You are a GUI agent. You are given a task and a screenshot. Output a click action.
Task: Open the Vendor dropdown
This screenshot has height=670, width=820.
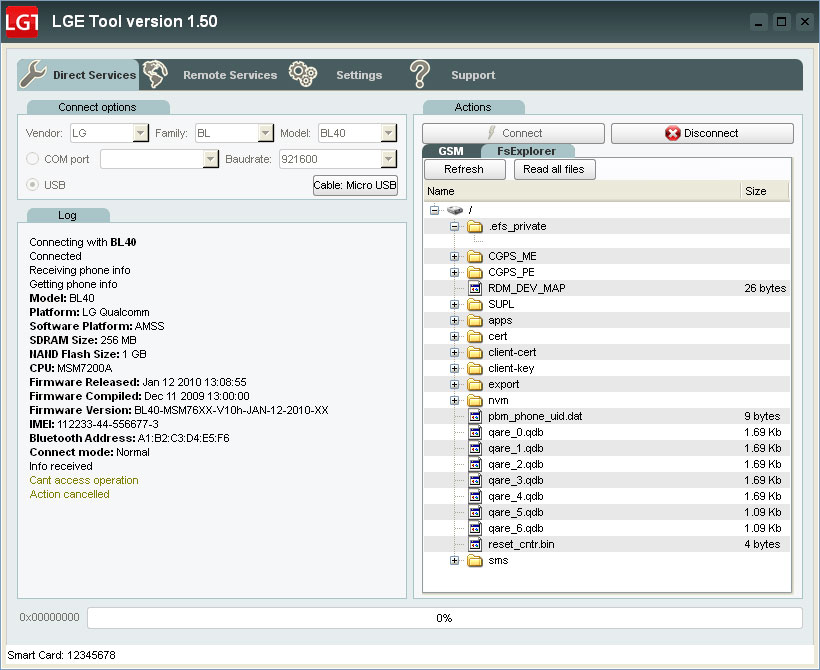tap(140, 133)
